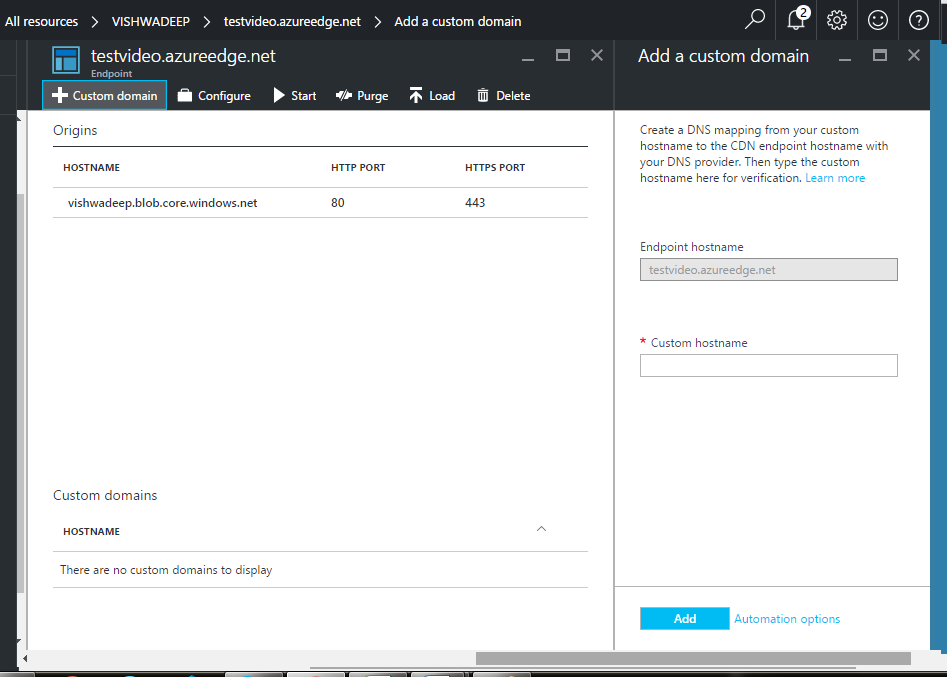The height and width of the screenshot is (679, 949).
Task: Click the horizontal scrollbar left arrow
Action: [25, 658]
